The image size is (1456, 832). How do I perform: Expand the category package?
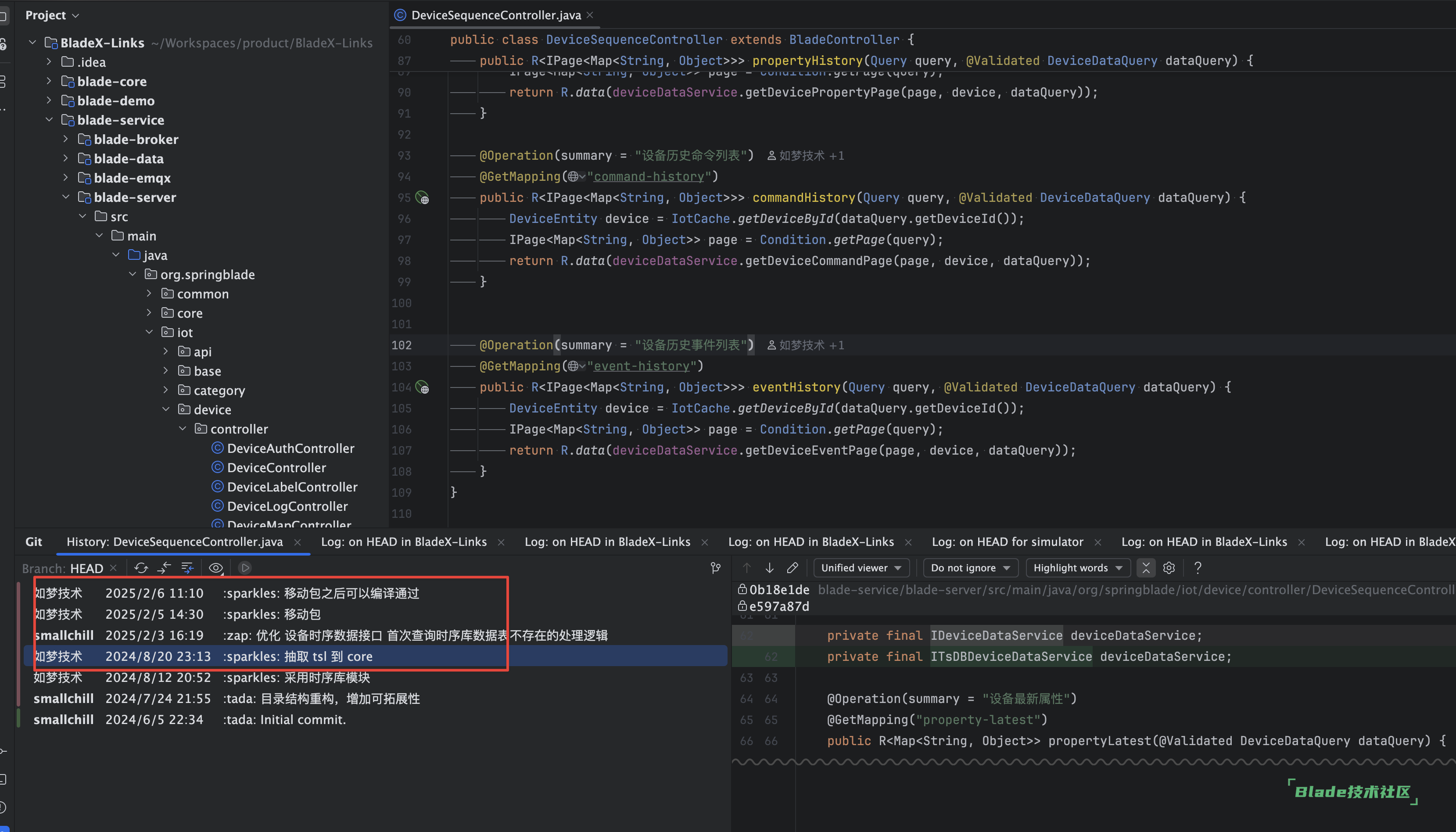point(166,390)
